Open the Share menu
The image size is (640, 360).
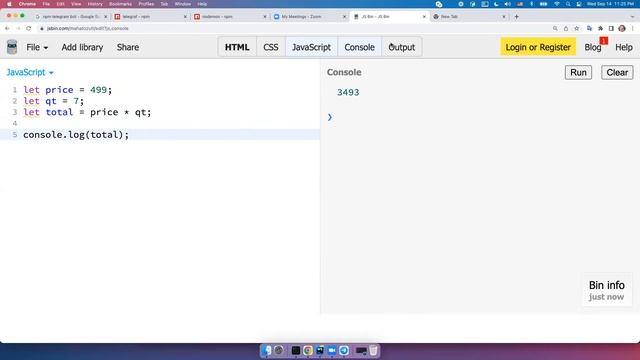pos(128,47)
